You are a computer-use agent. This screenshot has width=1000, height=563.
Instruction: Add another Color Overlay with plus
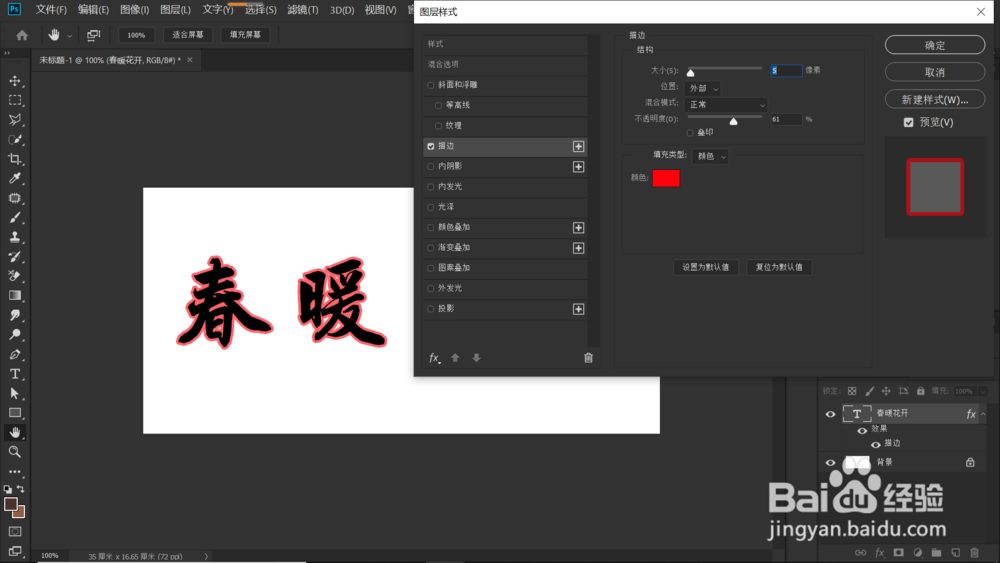tap(578, 228)
